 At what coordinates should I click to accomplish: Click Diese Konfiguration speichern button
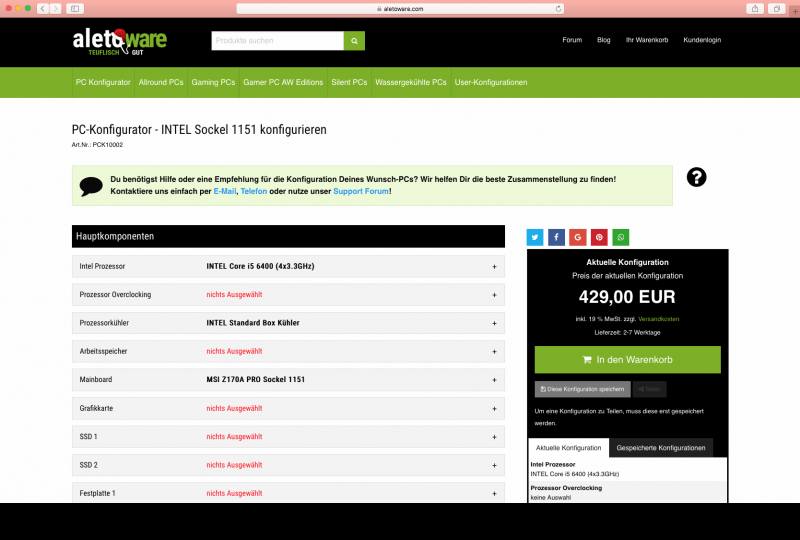click(583, 389)
